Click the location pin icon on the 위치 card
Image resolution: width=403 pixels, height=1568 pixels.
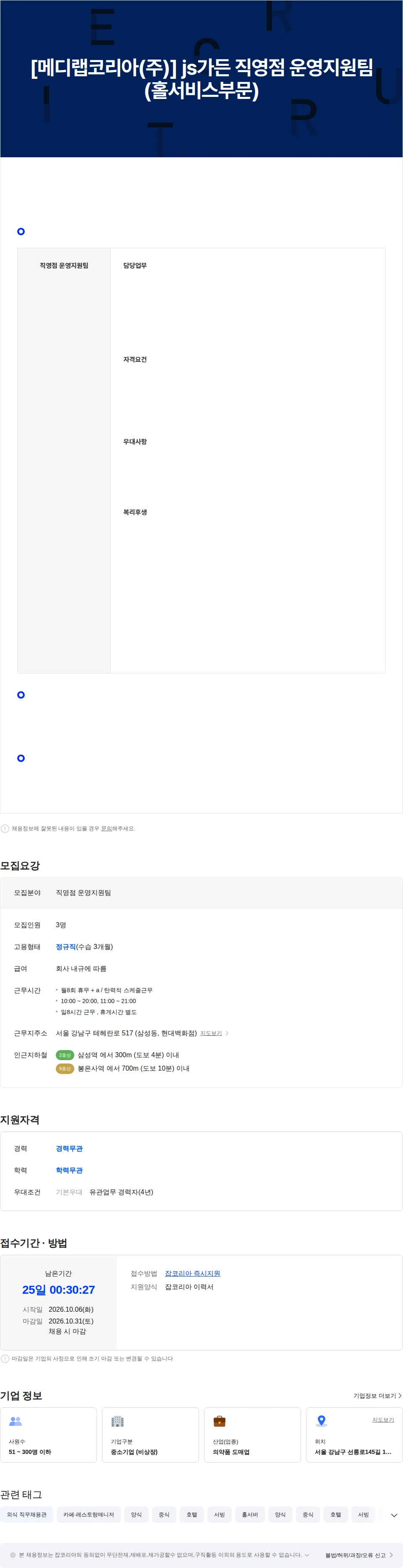(321, 1421)
